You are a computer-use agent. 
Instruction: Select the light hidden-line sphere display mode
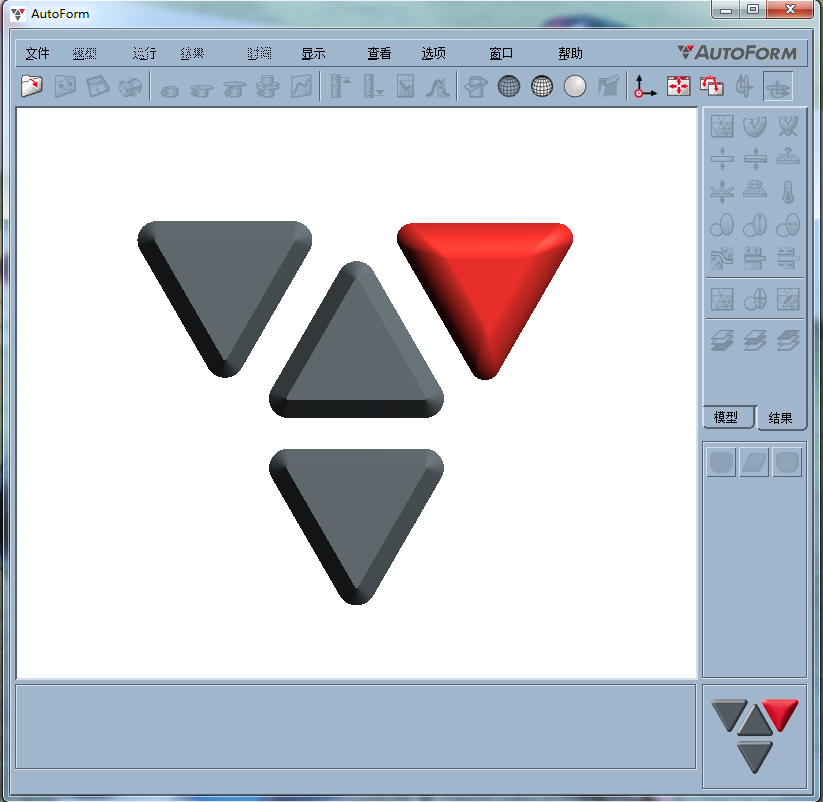[x=542, y=86]
